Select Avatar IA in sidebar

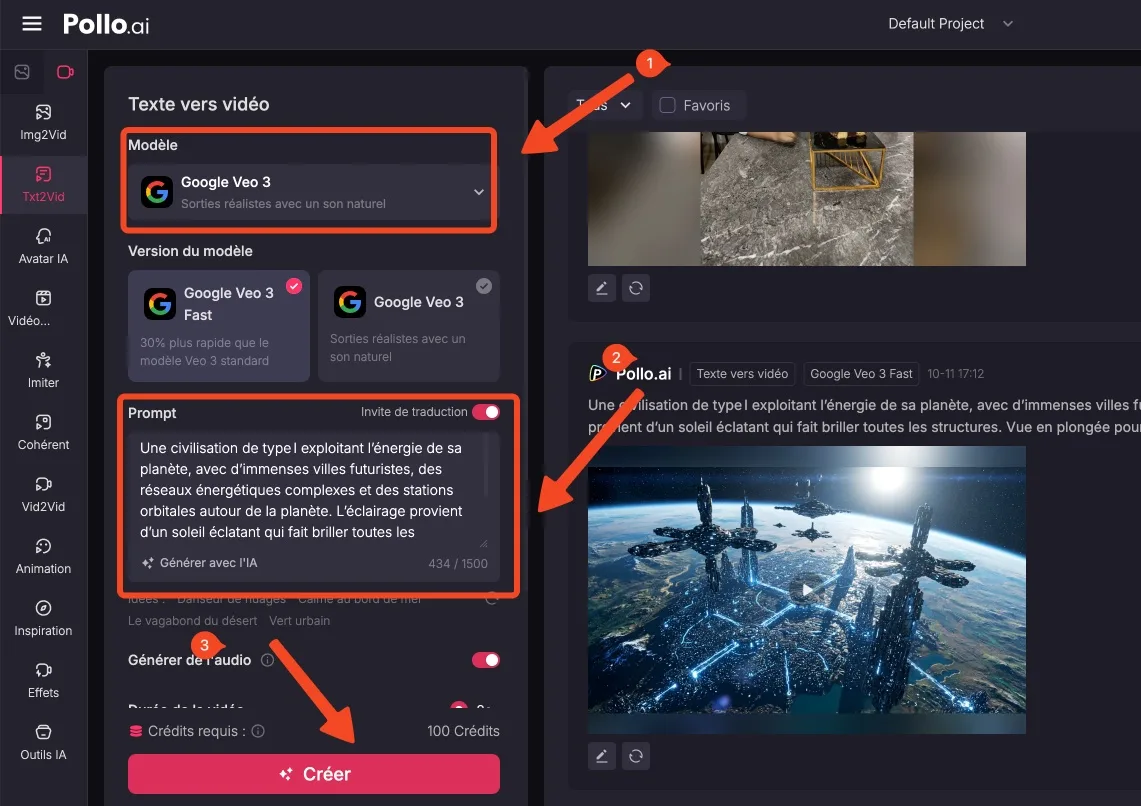click(43, 246)
